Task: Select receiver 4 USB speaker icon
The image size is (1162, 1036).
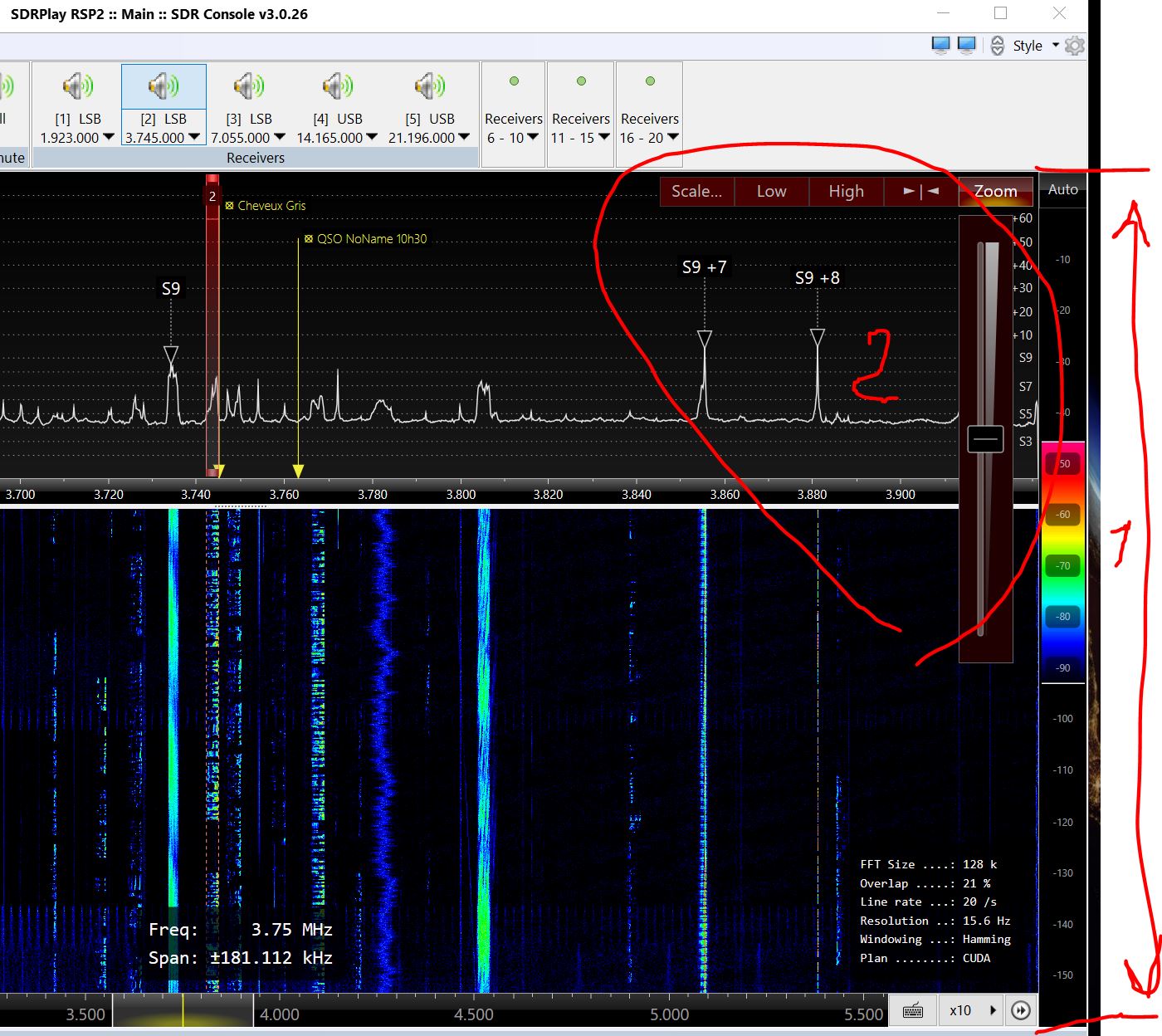Action: tap(338, 86)
